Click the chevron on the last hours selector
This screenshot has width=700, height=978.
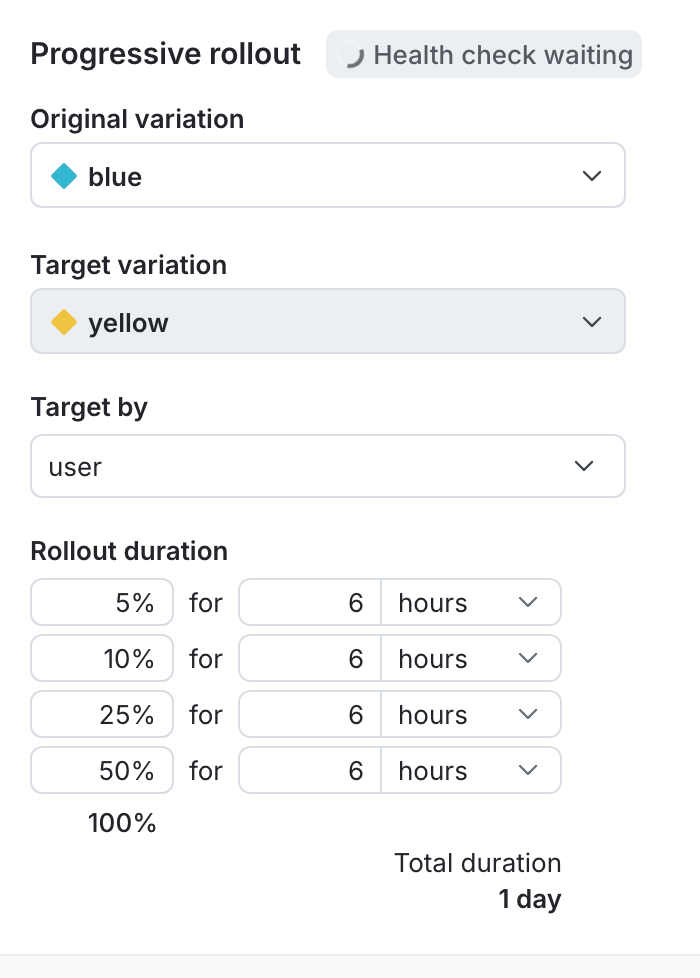[x=530, y=770]
